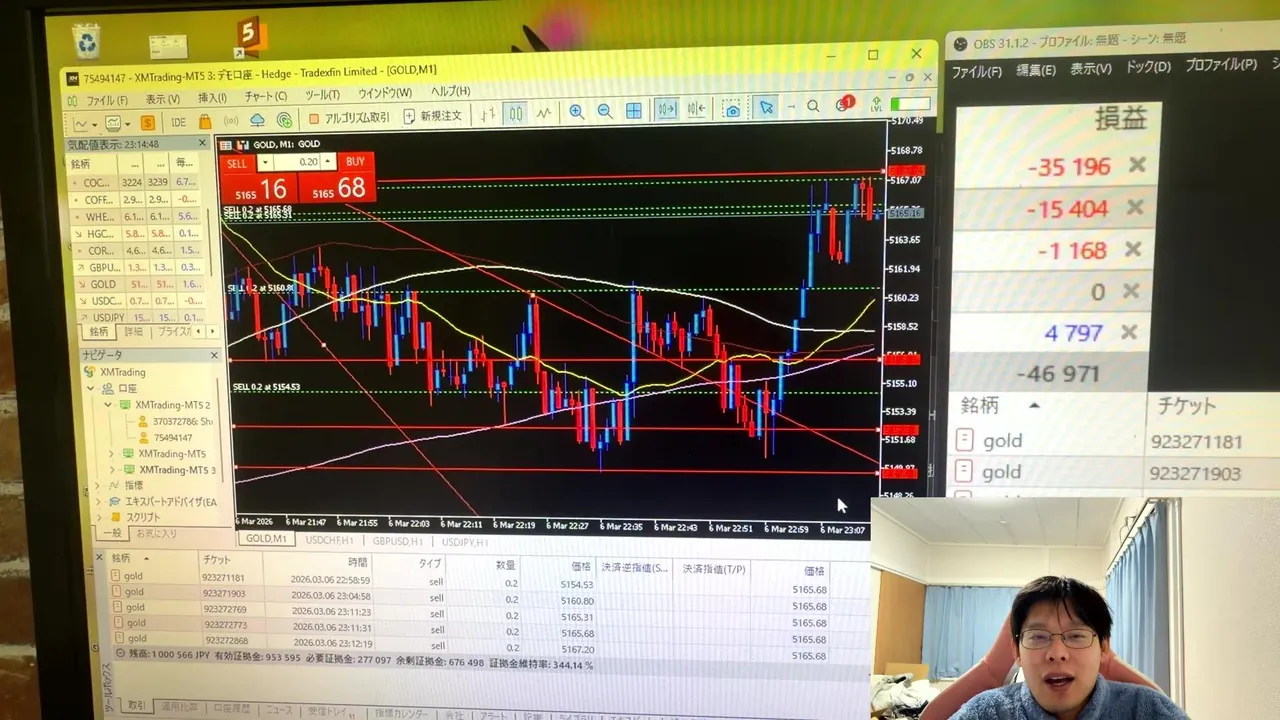The width and height of the screenshot is (1280, 720).
Task: Open the ウインドウ(W) menu
Action: 385,93
